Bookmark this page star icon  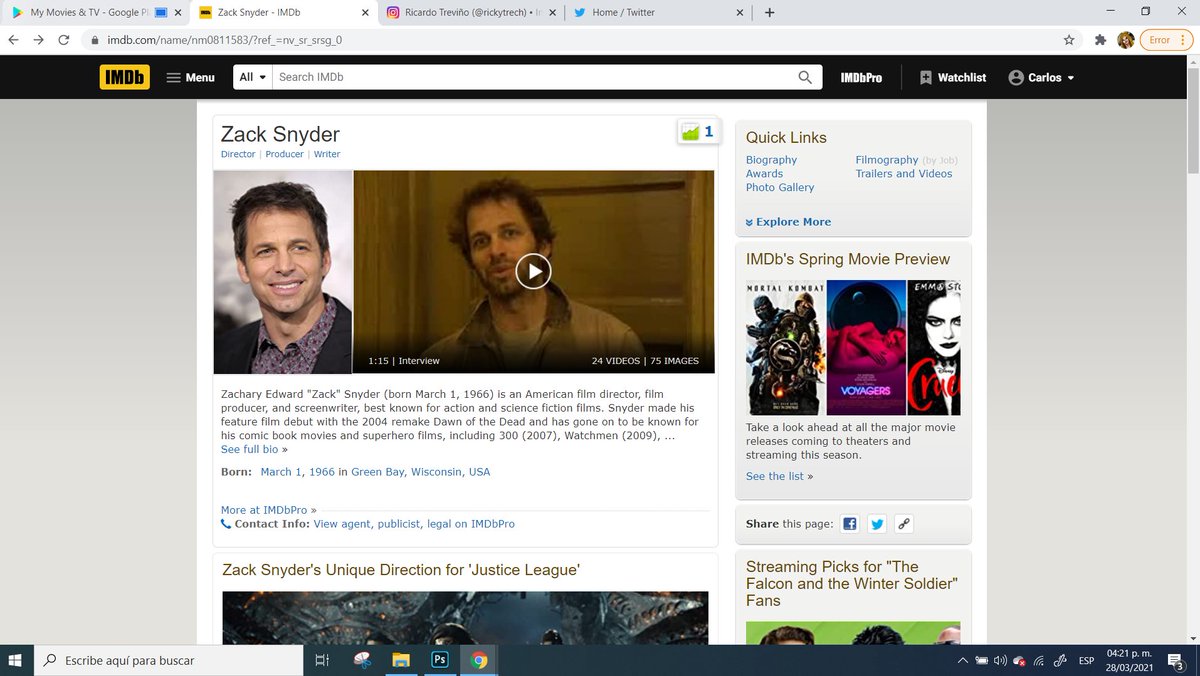click(1069, 40)
